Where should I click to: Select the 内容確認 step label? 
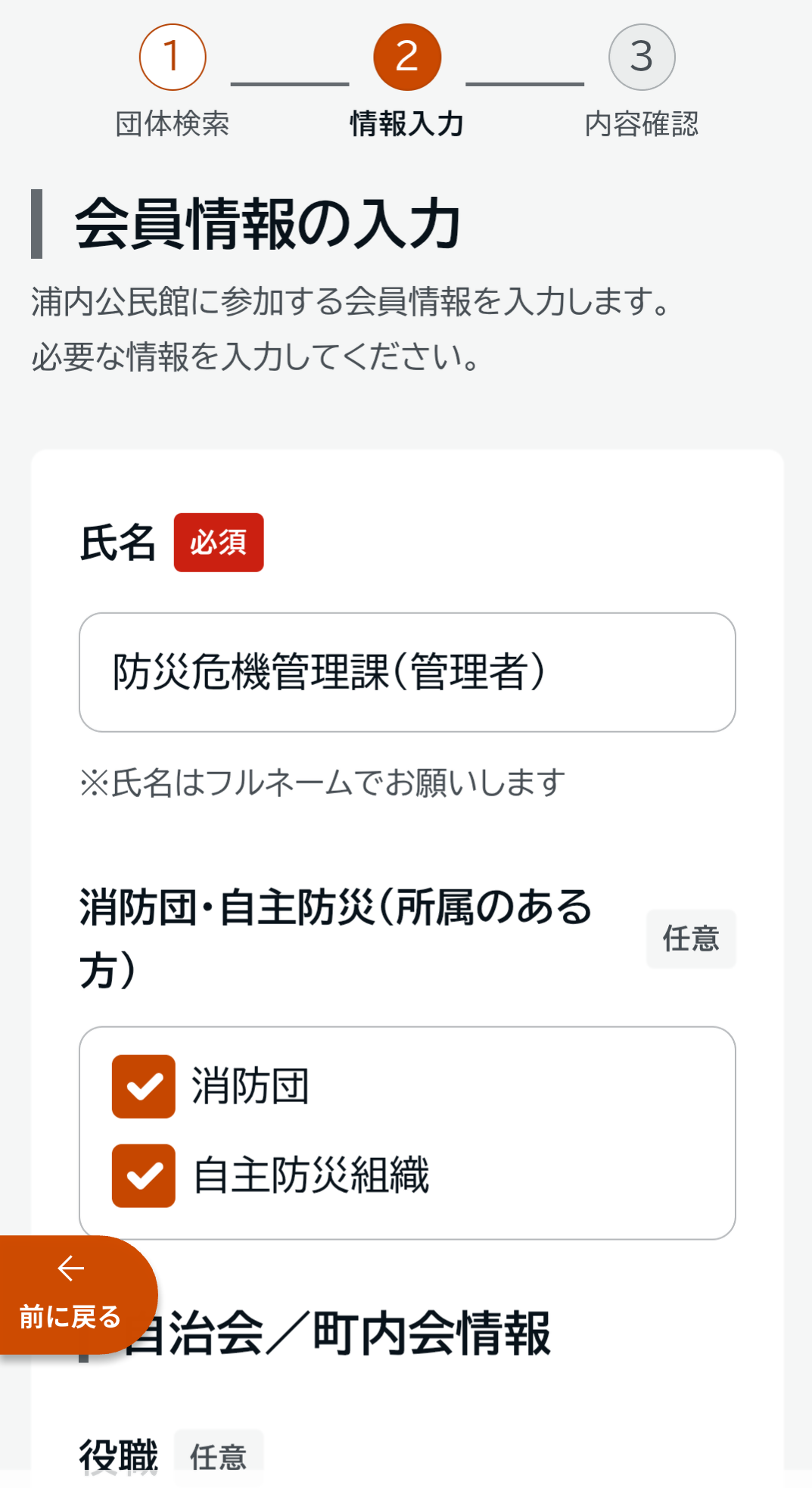click(642, 124)
